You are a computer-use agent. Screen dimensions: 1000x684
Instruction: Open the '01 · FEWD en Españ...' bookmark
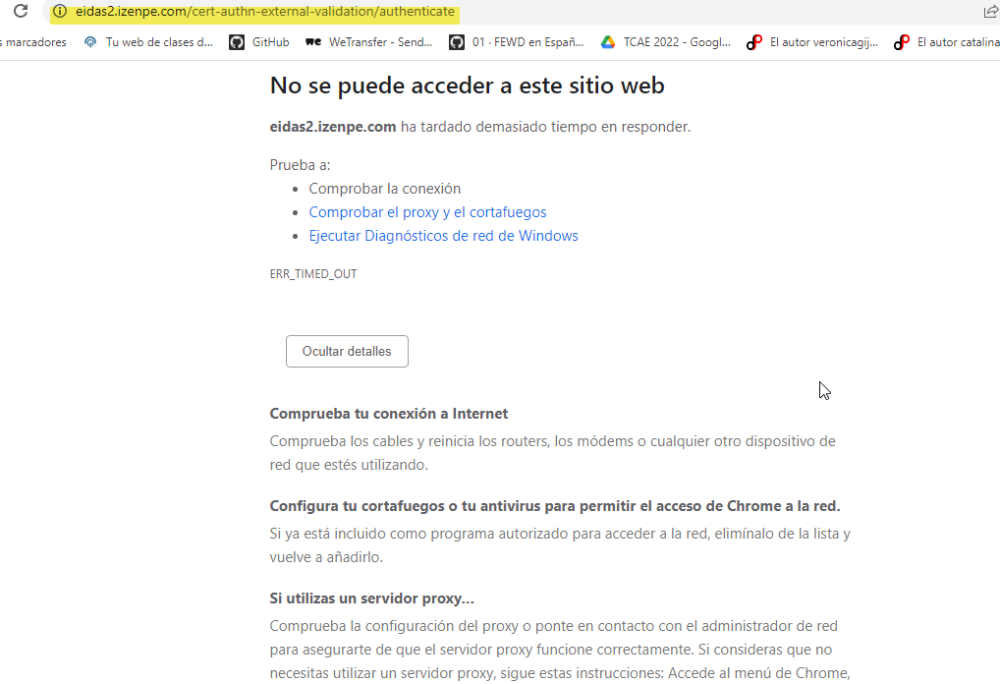click(517, 42)
